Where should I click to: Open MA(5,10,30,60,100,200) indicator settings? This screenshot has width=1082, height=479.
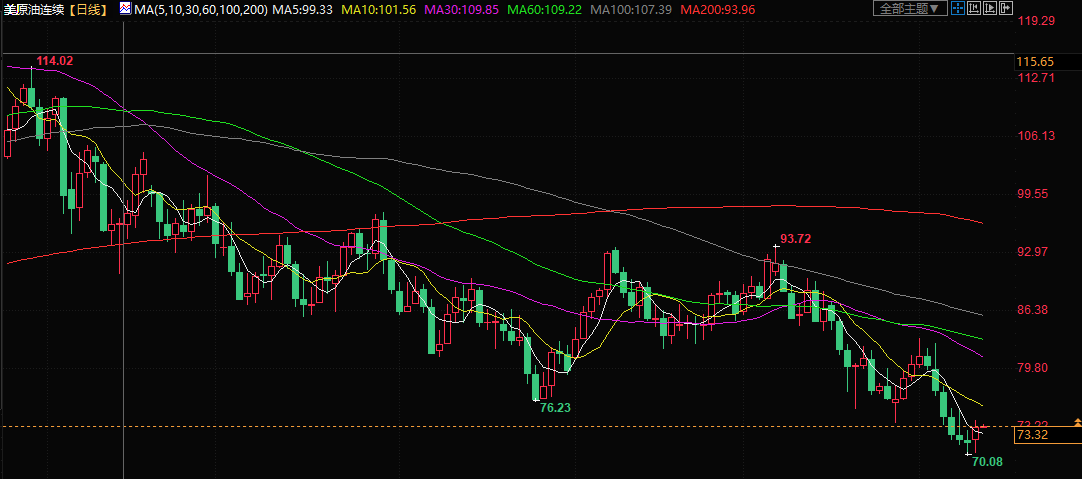coord(199,9)
